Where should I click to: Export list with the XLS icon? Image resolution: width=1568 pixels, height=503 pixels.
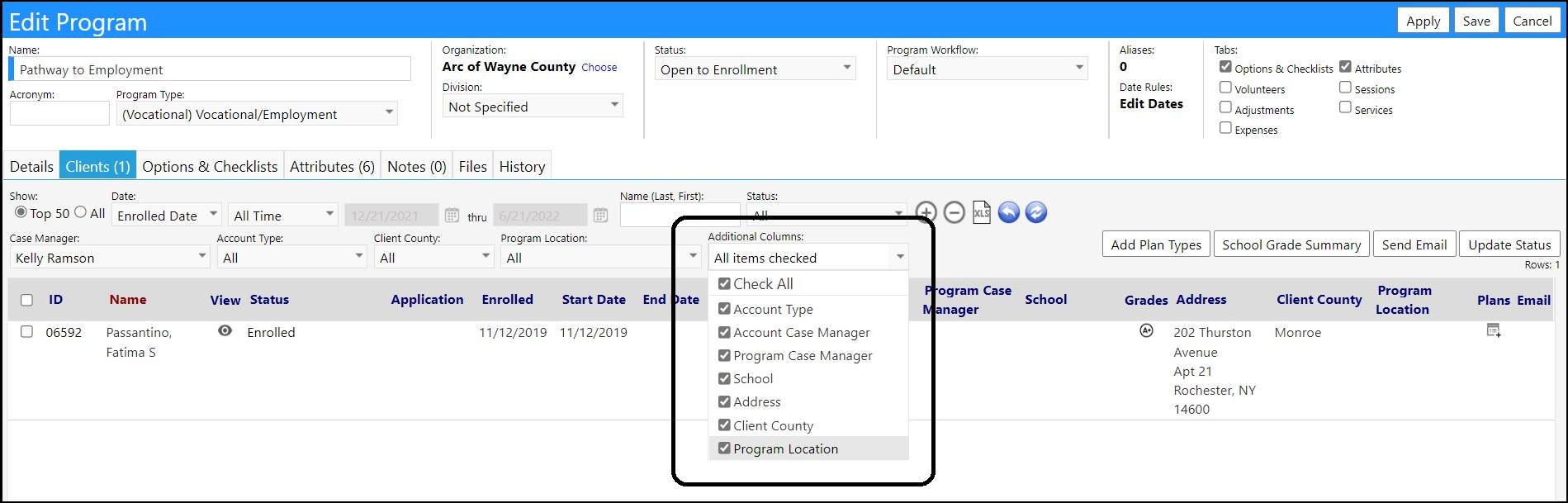coord(981,212)
